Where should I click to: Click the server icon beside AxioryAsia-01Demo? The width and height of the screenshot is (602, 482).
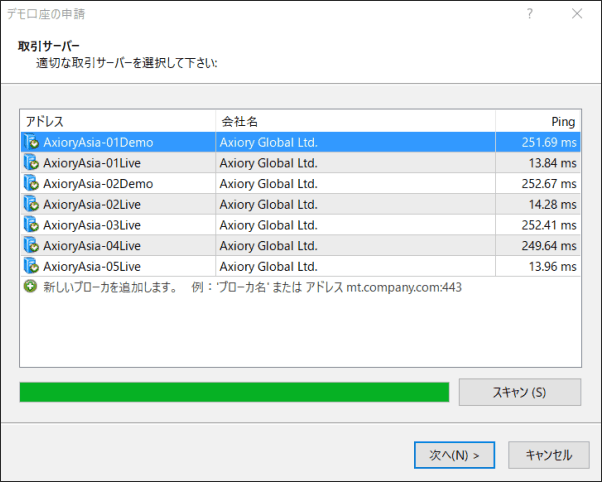click(31, 142)
